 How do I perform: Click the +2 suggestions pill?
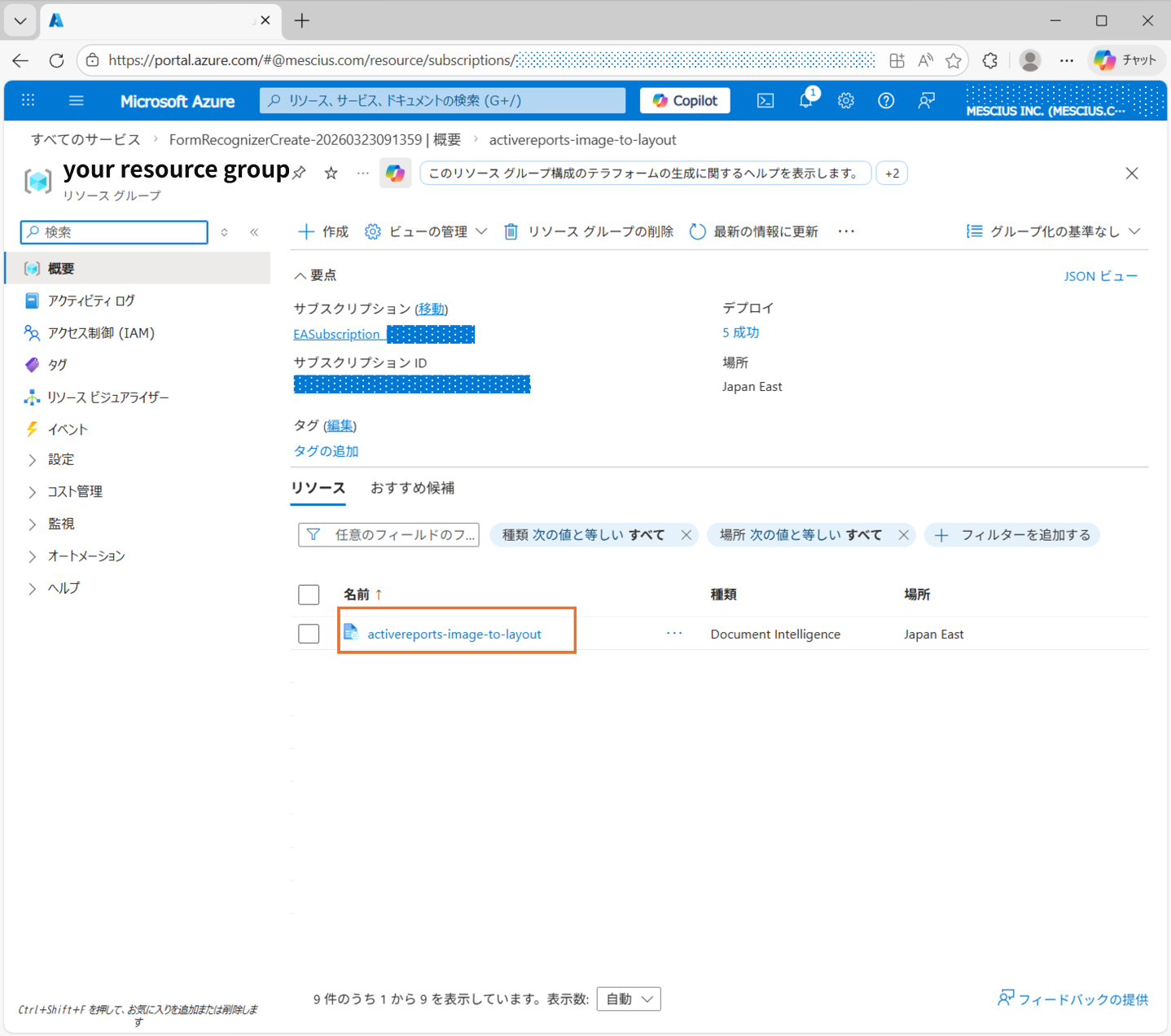[x=892, y=173]
